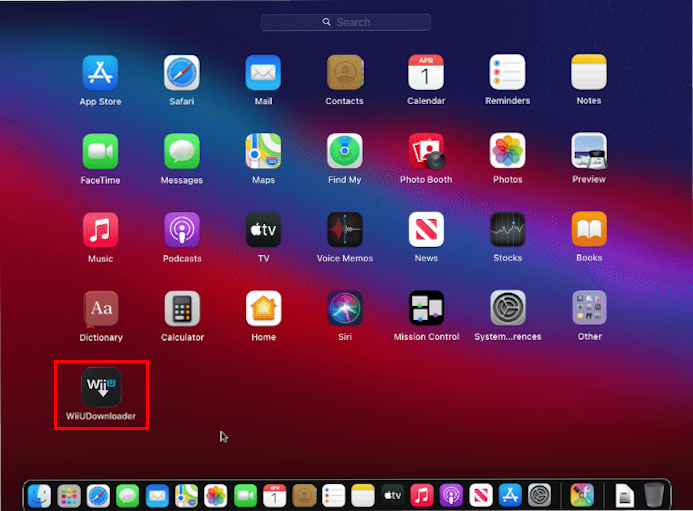
Task: Launch Photo Booth
Action: [x=426, y=151]
